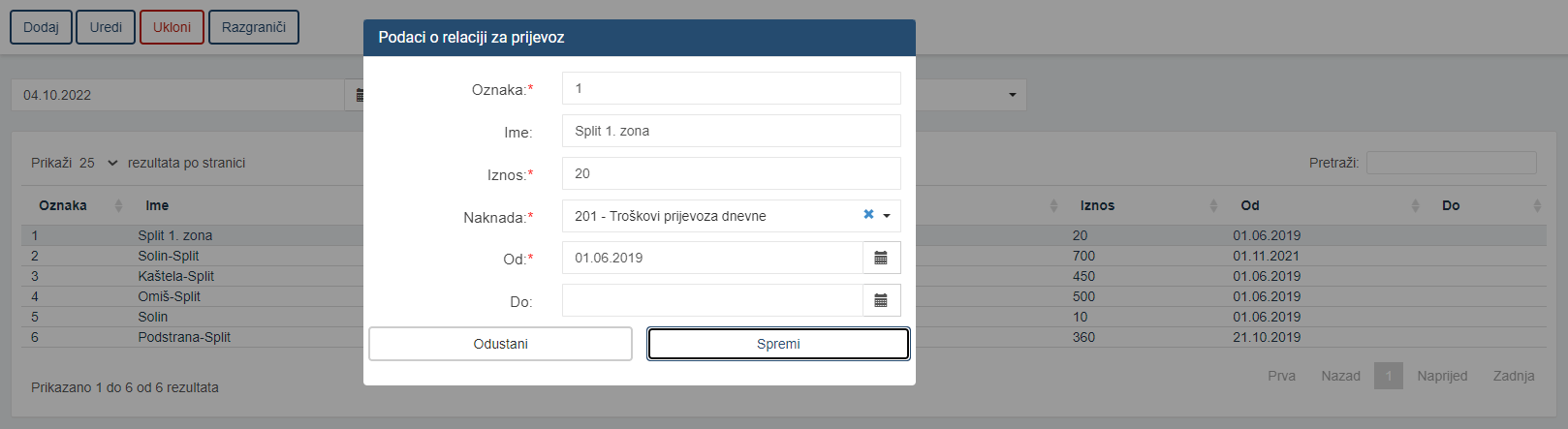This screenshot has height=429, width=1568.
Task: Select the Solin-Split table row
Action: click(784, 256)
